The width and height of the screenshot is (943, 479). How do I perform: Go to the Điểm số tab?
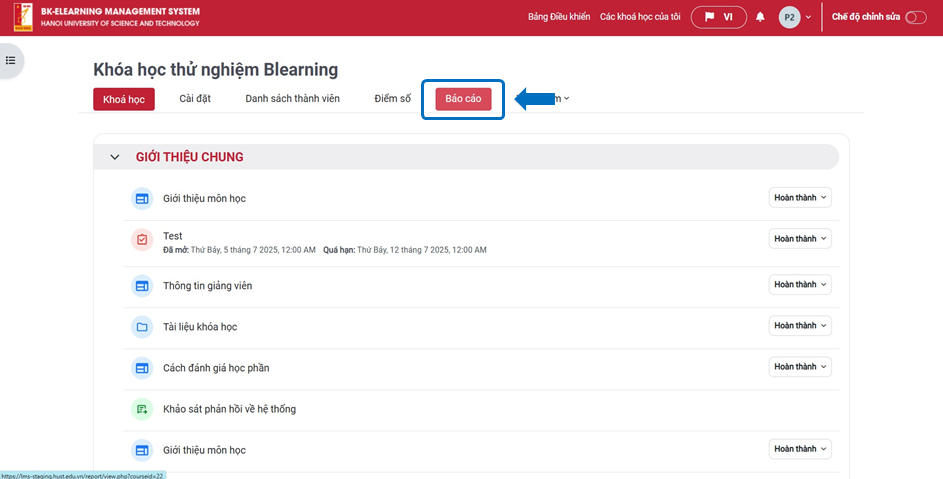(x=393, y=99)
